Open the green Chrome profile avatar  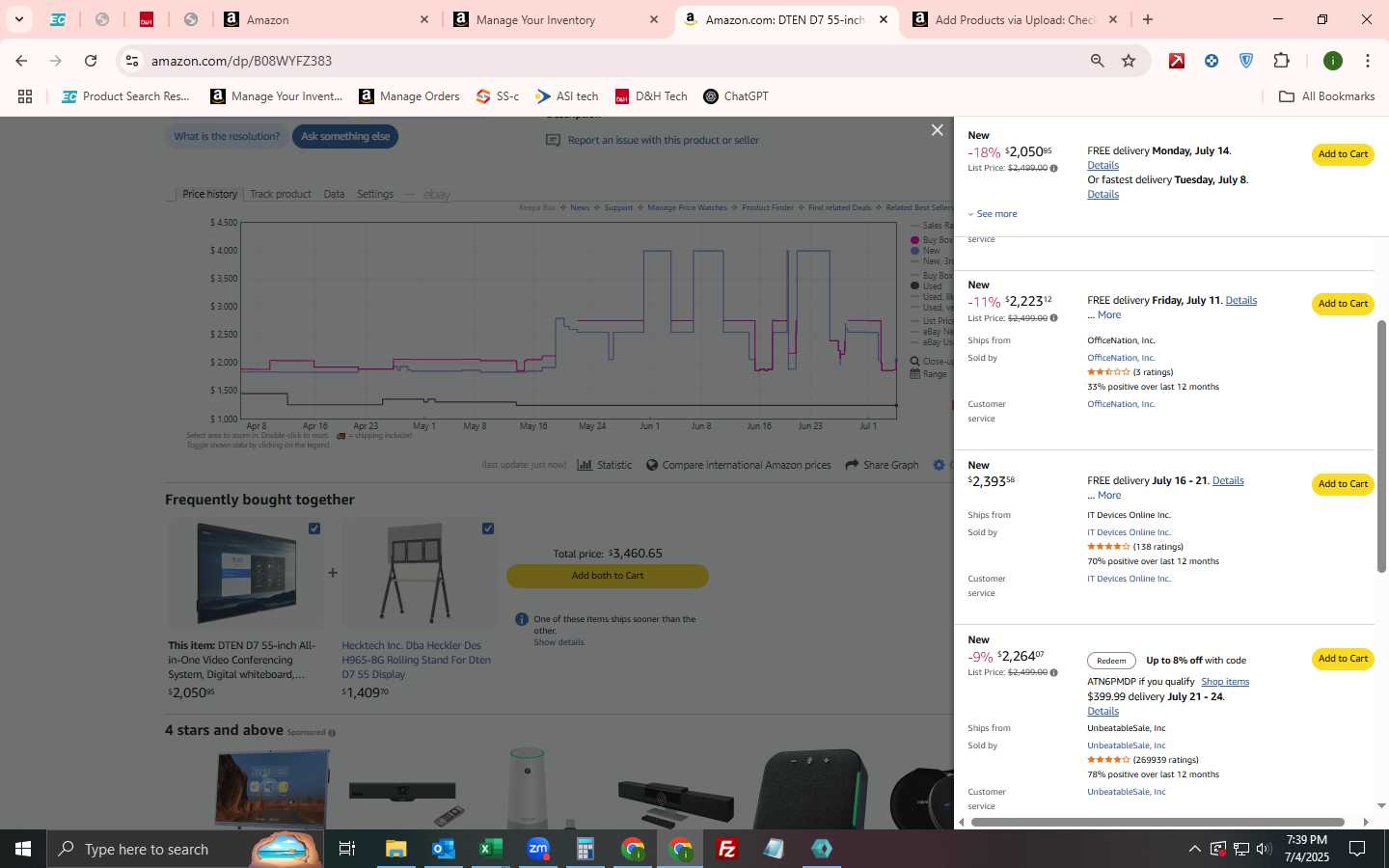click(1333, 61)
